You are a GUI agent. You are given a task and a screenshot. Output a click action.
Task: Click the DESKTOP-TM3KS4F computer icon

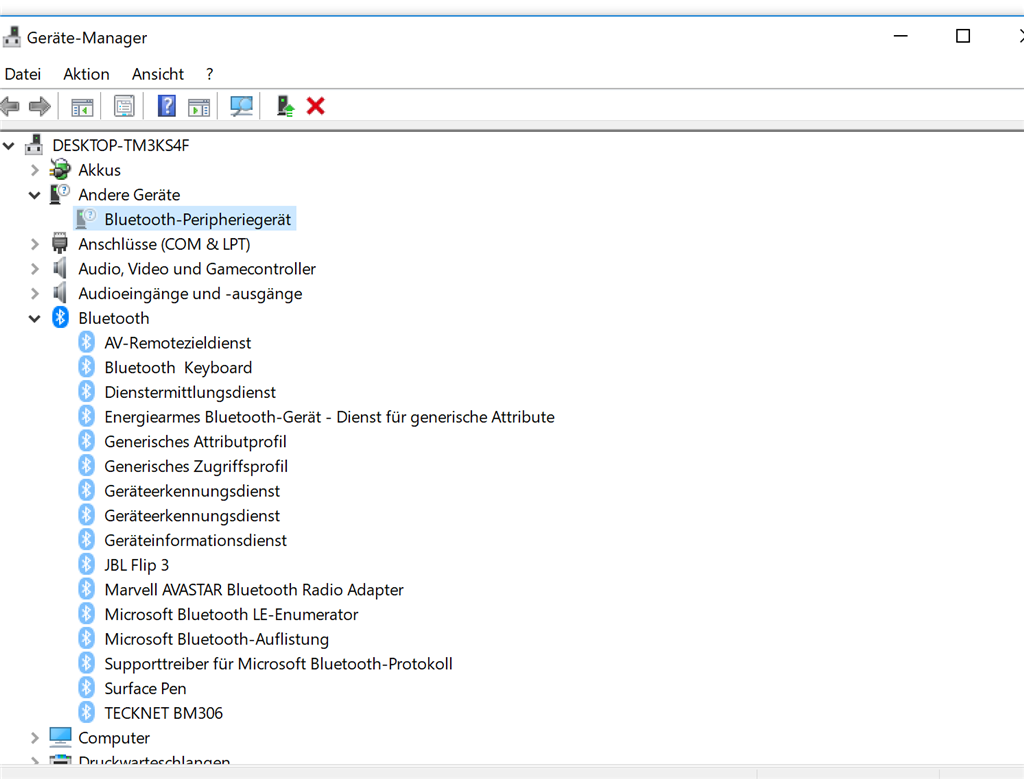[x=34, y=145]
